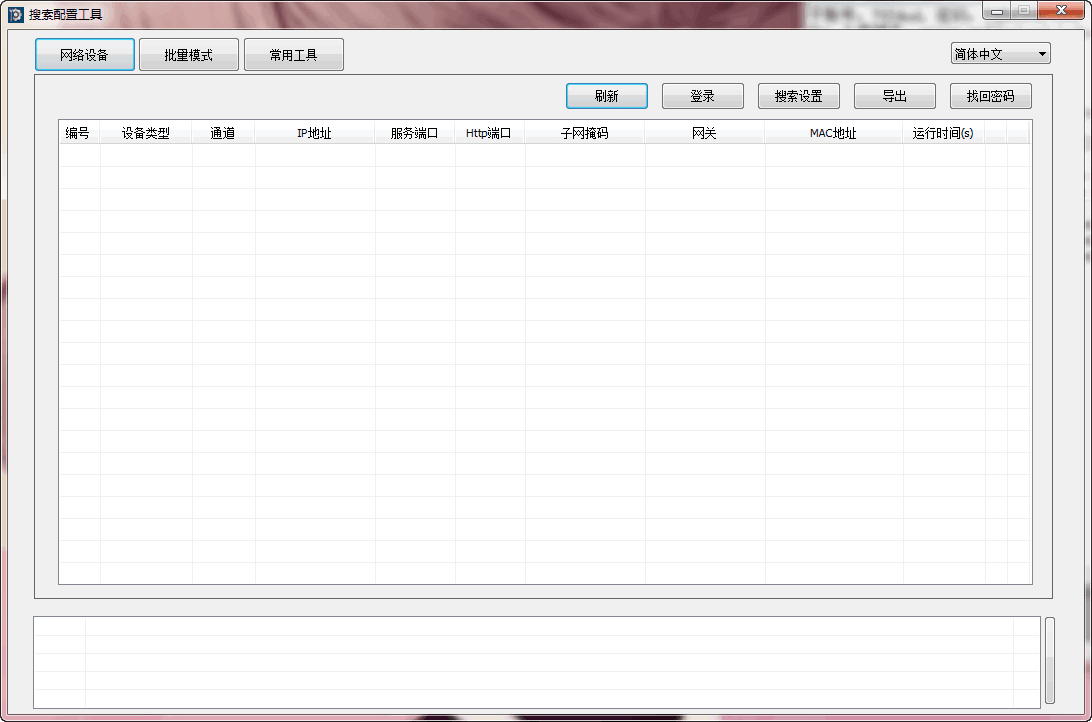Click the 通道 column header
This screenshot has width=1092, height=722.
pyautogui.click(x=221, y=132)
